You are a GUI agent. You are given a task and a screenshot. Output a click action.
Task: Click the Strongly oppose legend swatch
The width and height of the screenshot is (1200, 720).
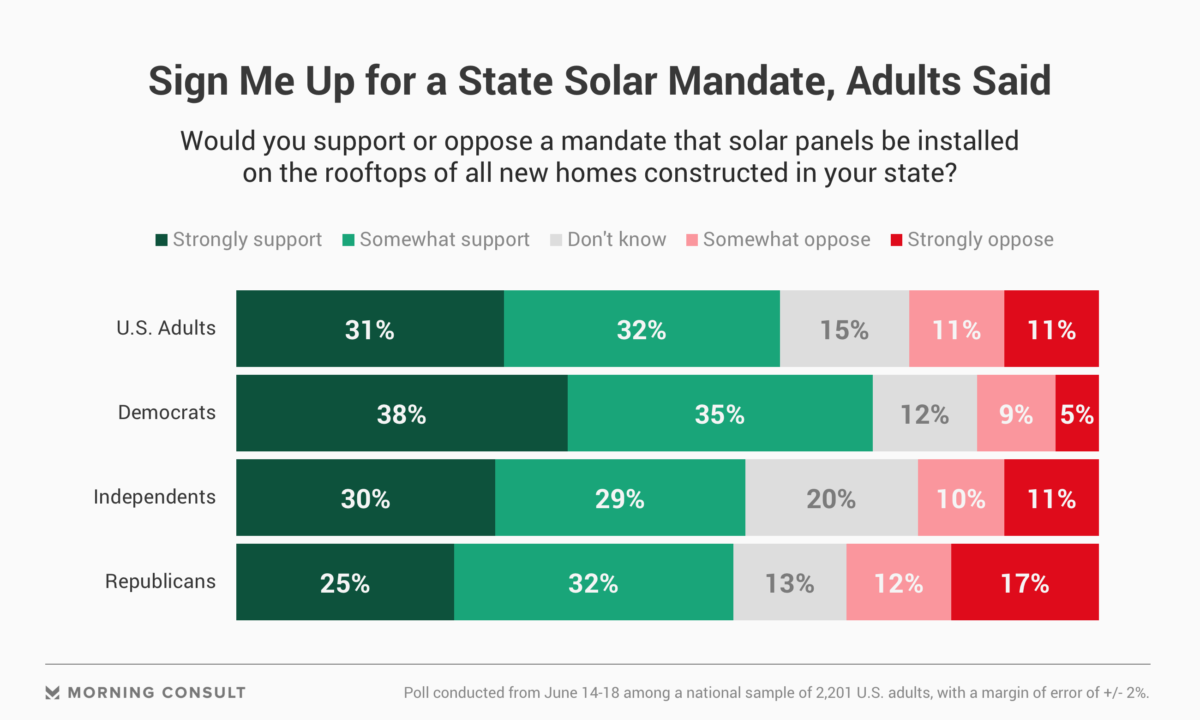coord(896,240)
